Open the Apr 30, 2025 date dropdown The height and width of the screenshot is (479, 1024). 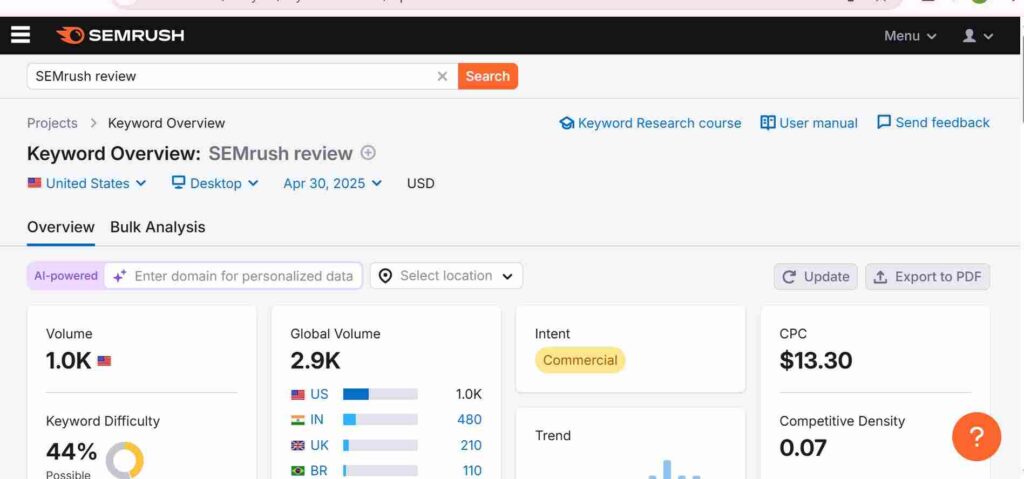(332, 184)
